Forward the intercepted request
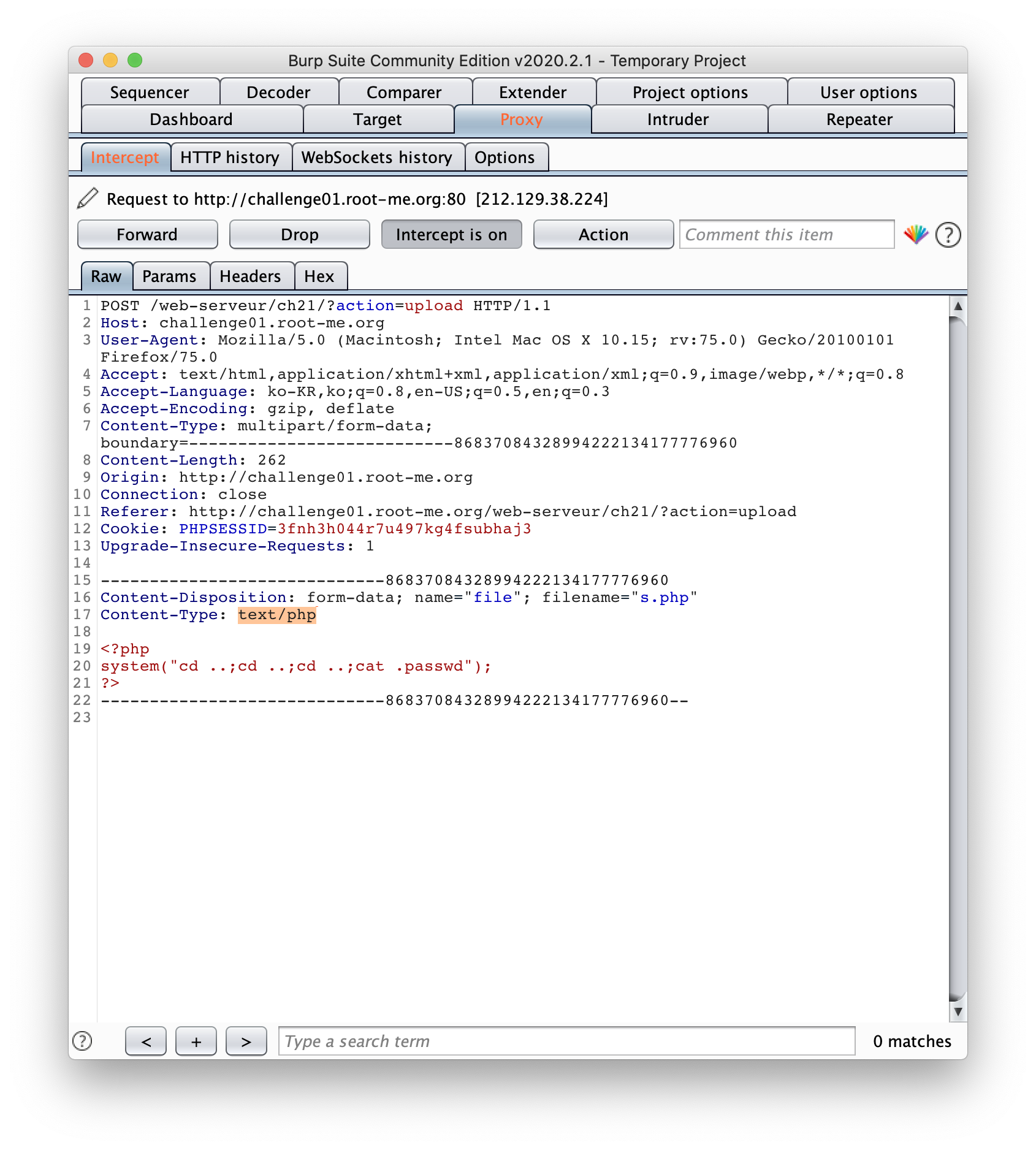Viewport: 1036px width, 1150px height. point(148,235)
